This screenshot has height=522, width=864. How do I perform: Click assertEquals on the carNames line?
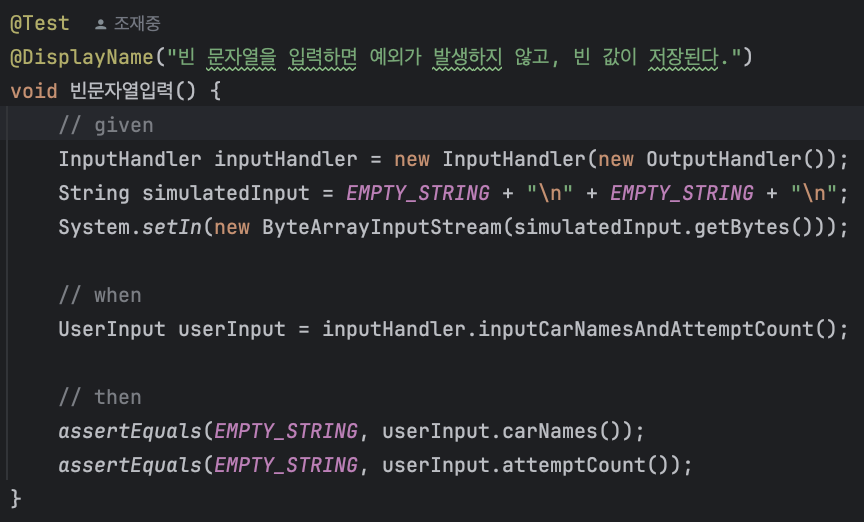point(130,431)
